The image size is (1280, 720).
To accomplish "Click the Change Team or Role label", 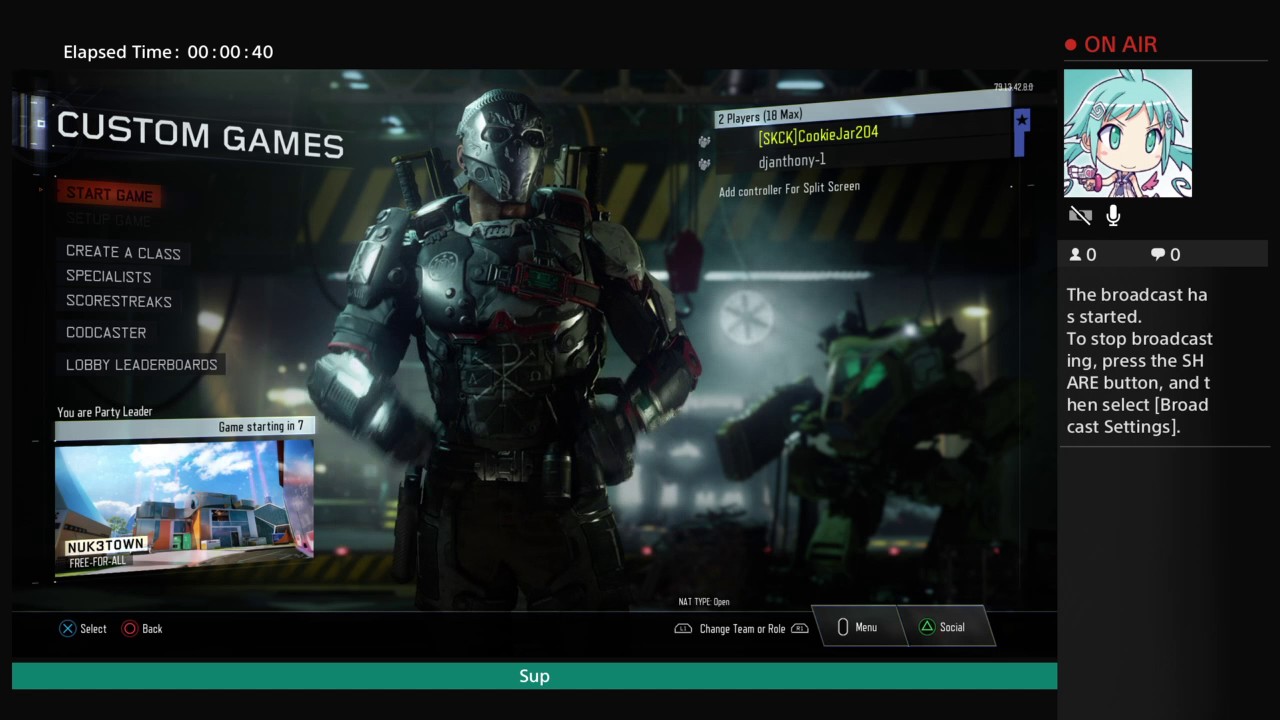I will tap(742, 629).
